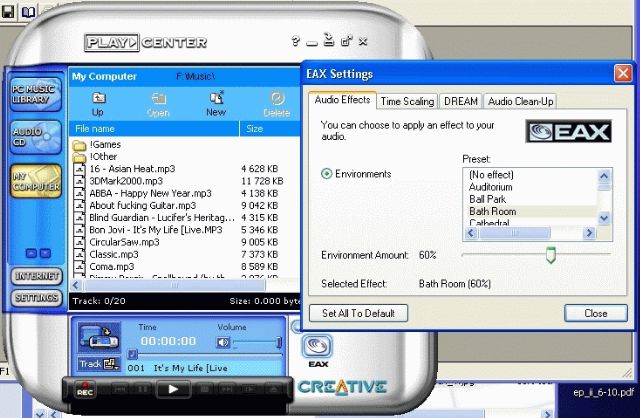
Task: Click PlayCenter eject-style title bar icon
Action: click(x=329, y=40)
